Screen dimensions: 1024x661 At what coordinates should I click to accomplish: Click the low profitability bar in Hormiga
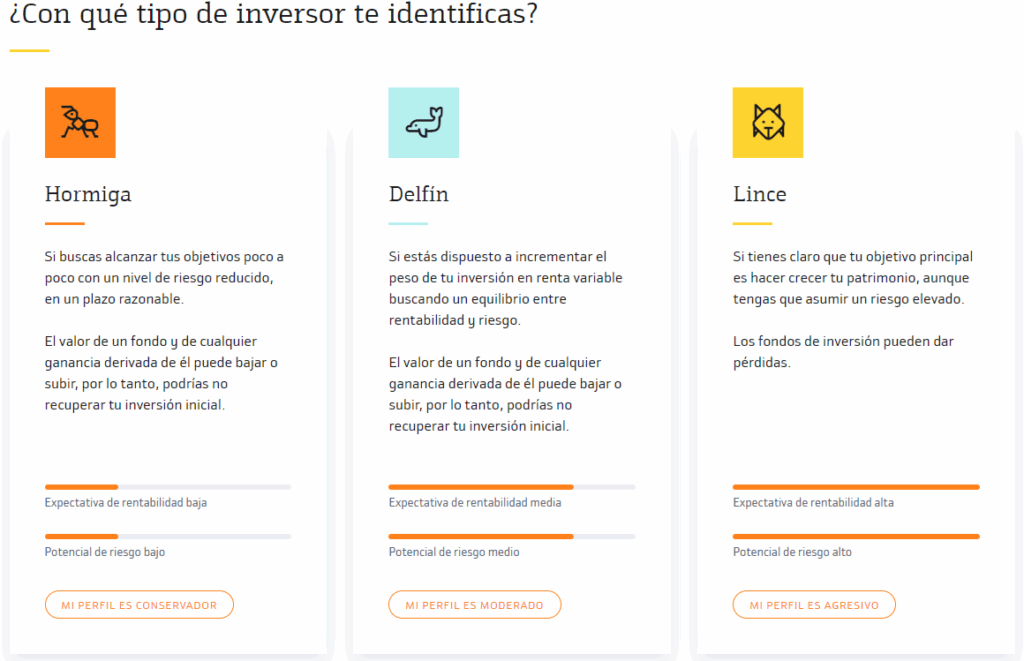168,487
